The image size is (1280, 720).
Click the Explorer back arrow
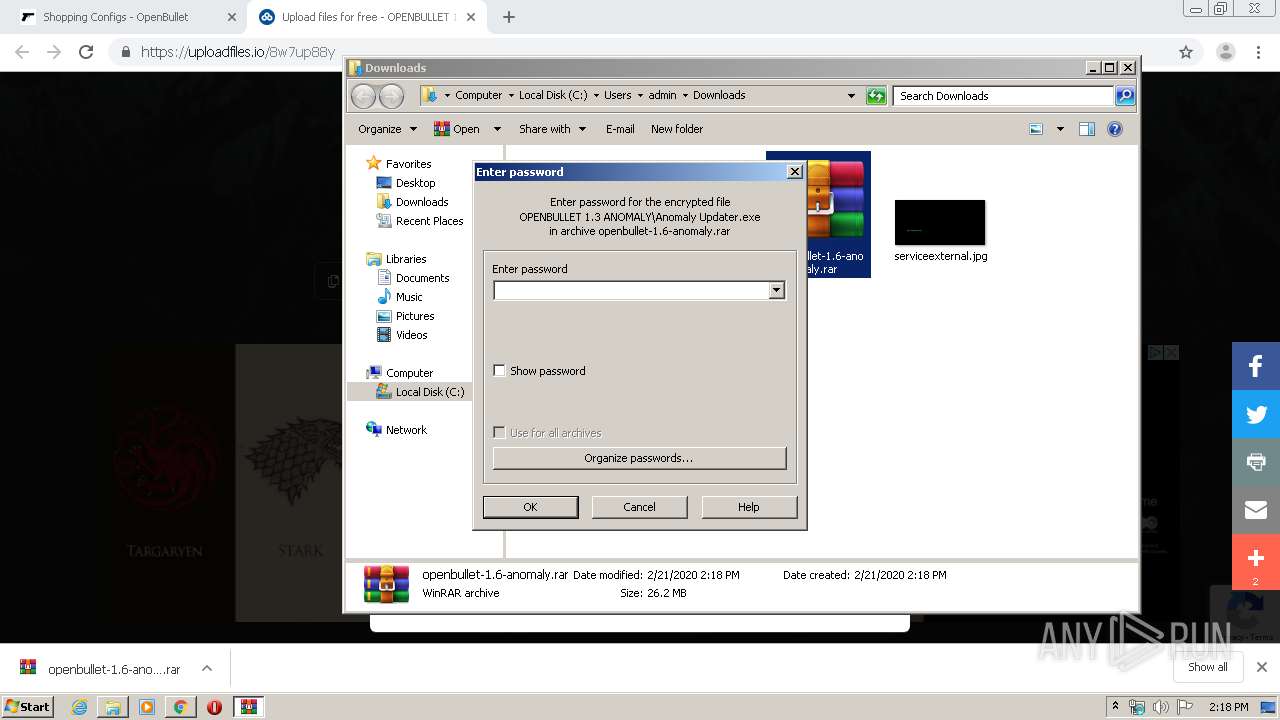click(363, 96)
